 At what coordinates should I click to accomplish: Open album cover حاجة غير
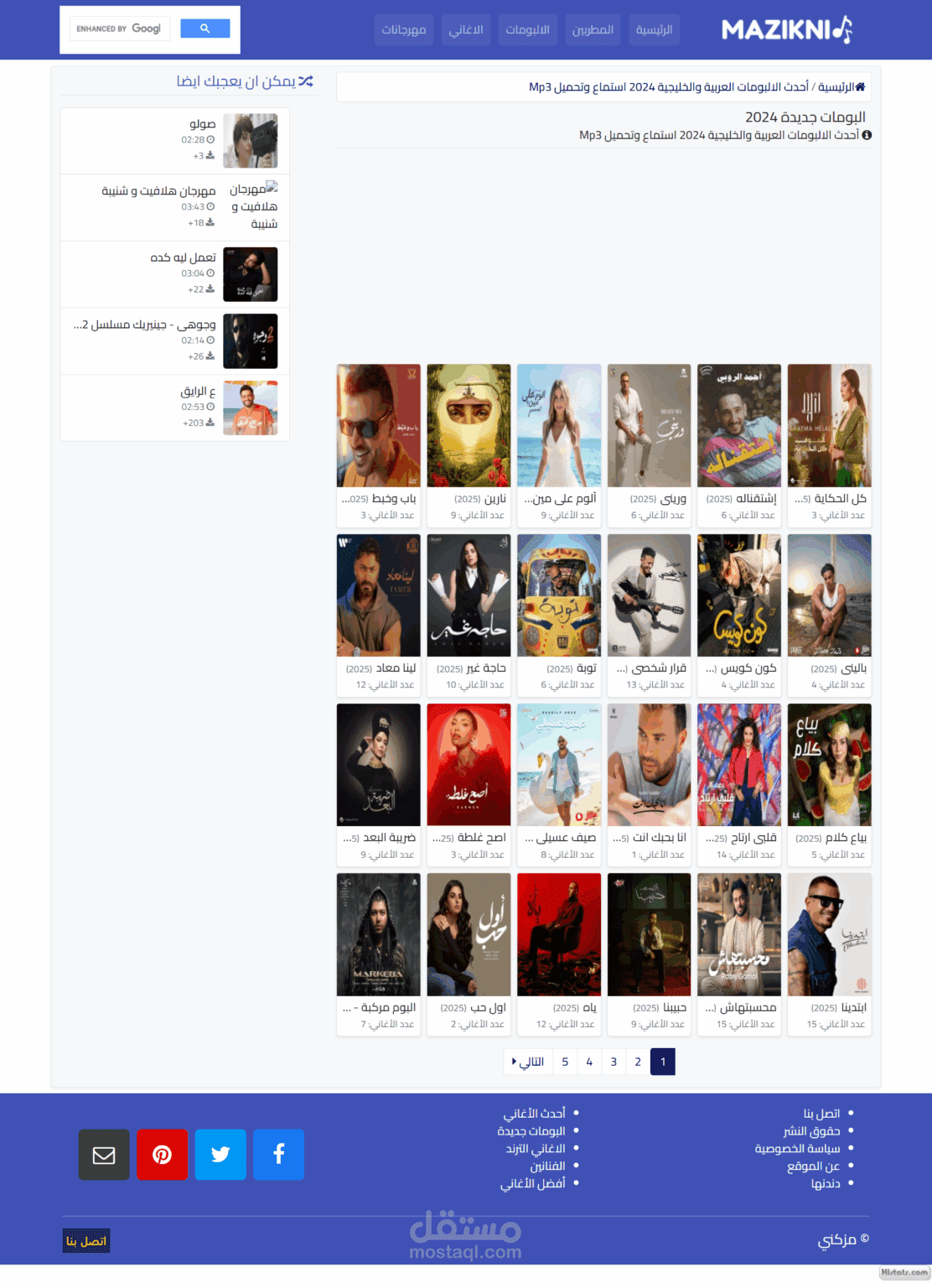(469, 595)
